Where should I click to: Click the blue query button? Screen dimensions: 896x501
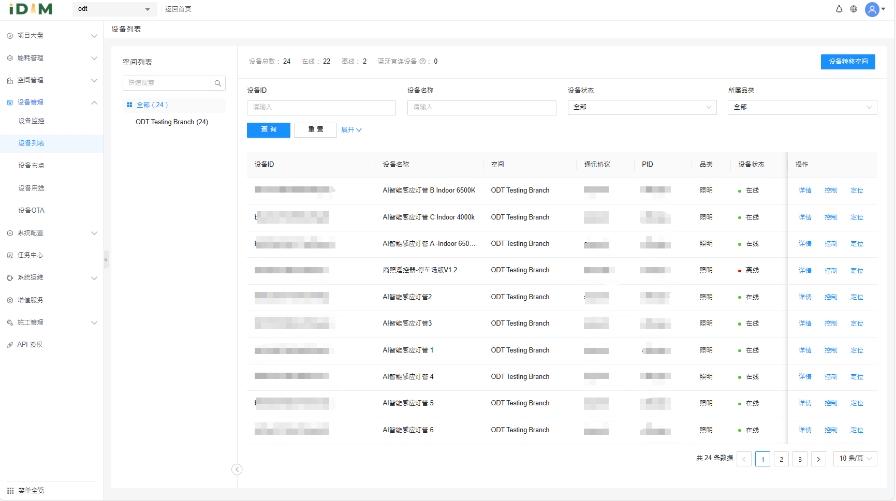tap(268, 130)
